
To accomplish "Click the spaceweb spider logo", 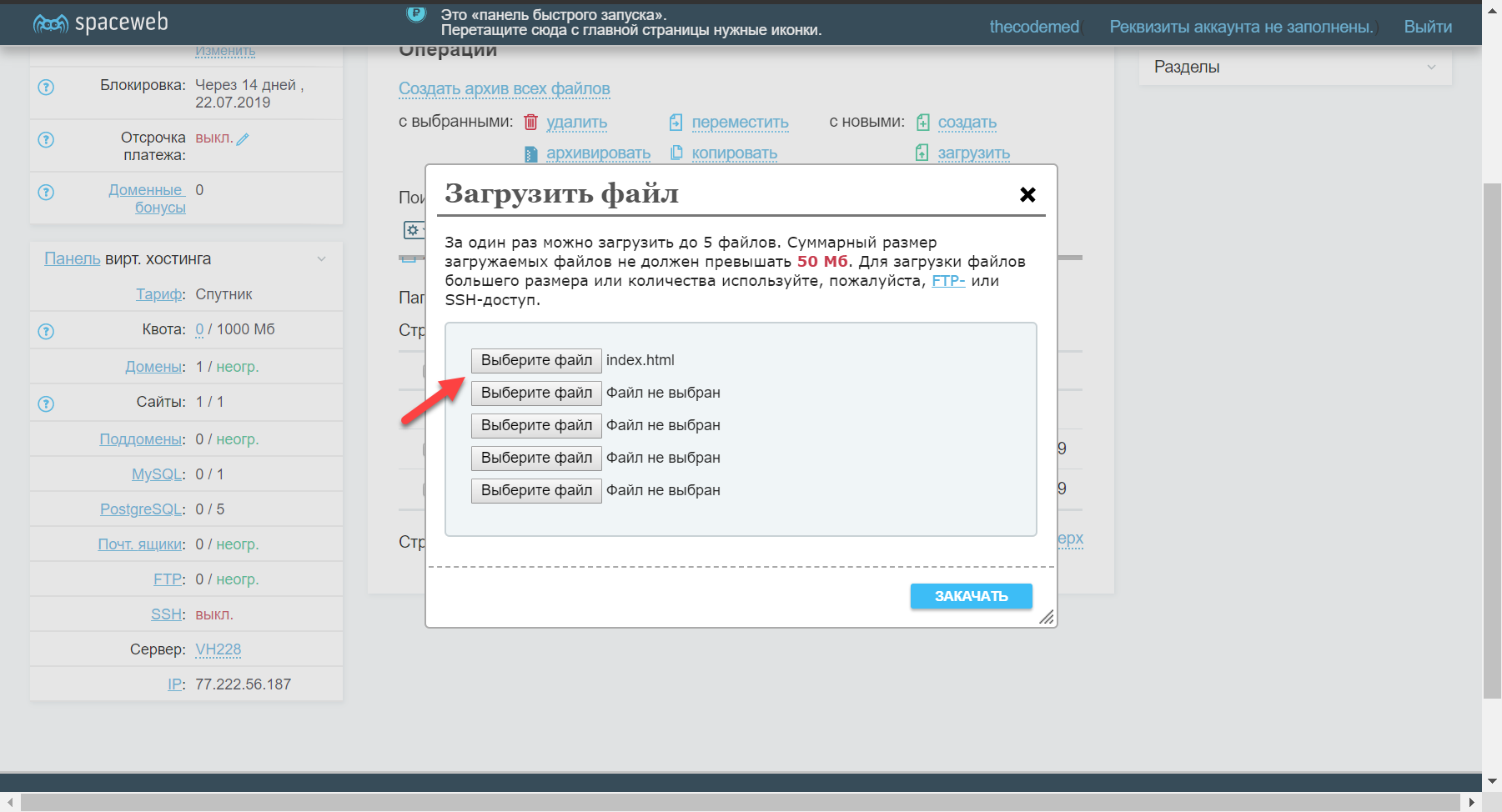I will click(x=51, y=23).
